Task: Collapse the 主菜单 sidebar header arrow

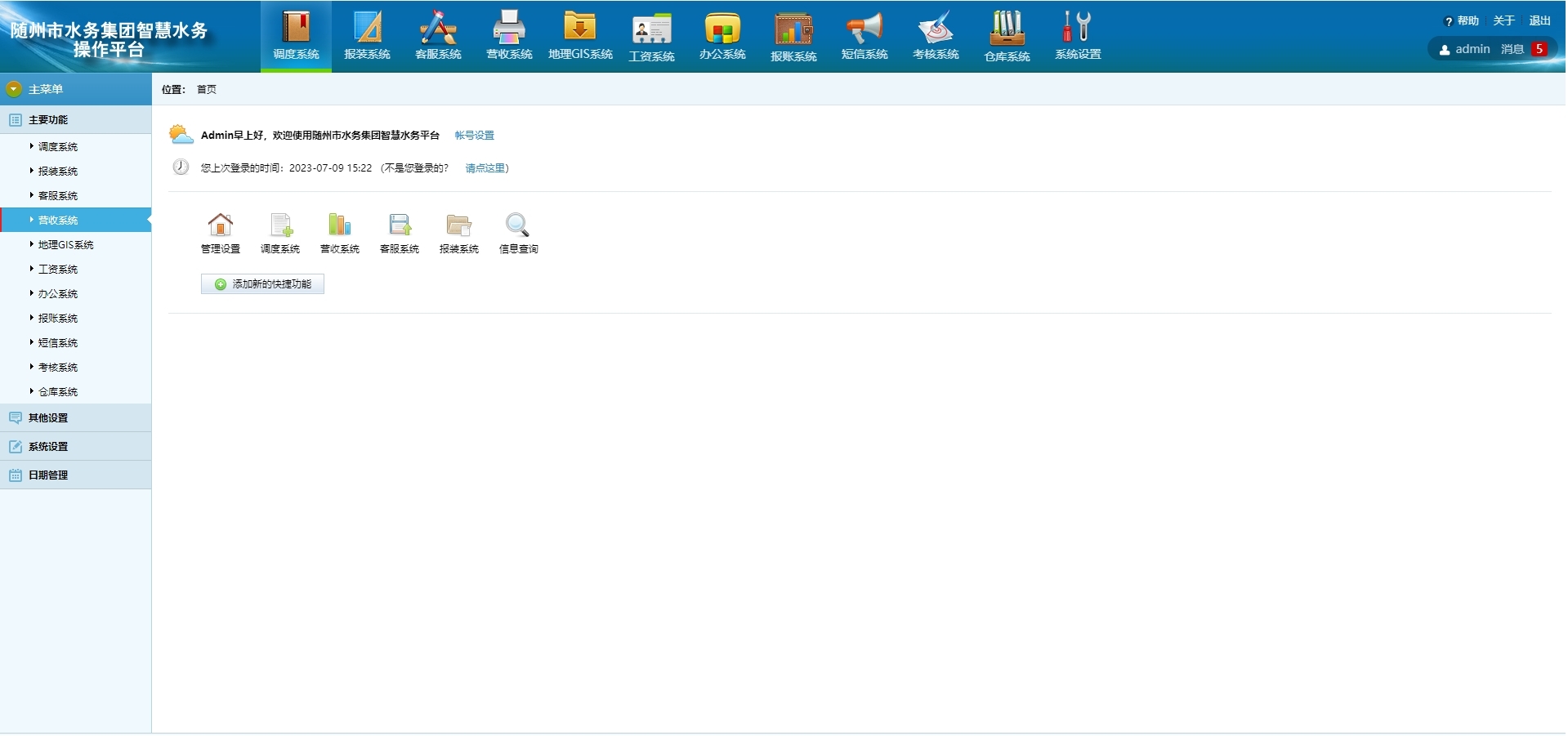Action: (x=14, y=89)
